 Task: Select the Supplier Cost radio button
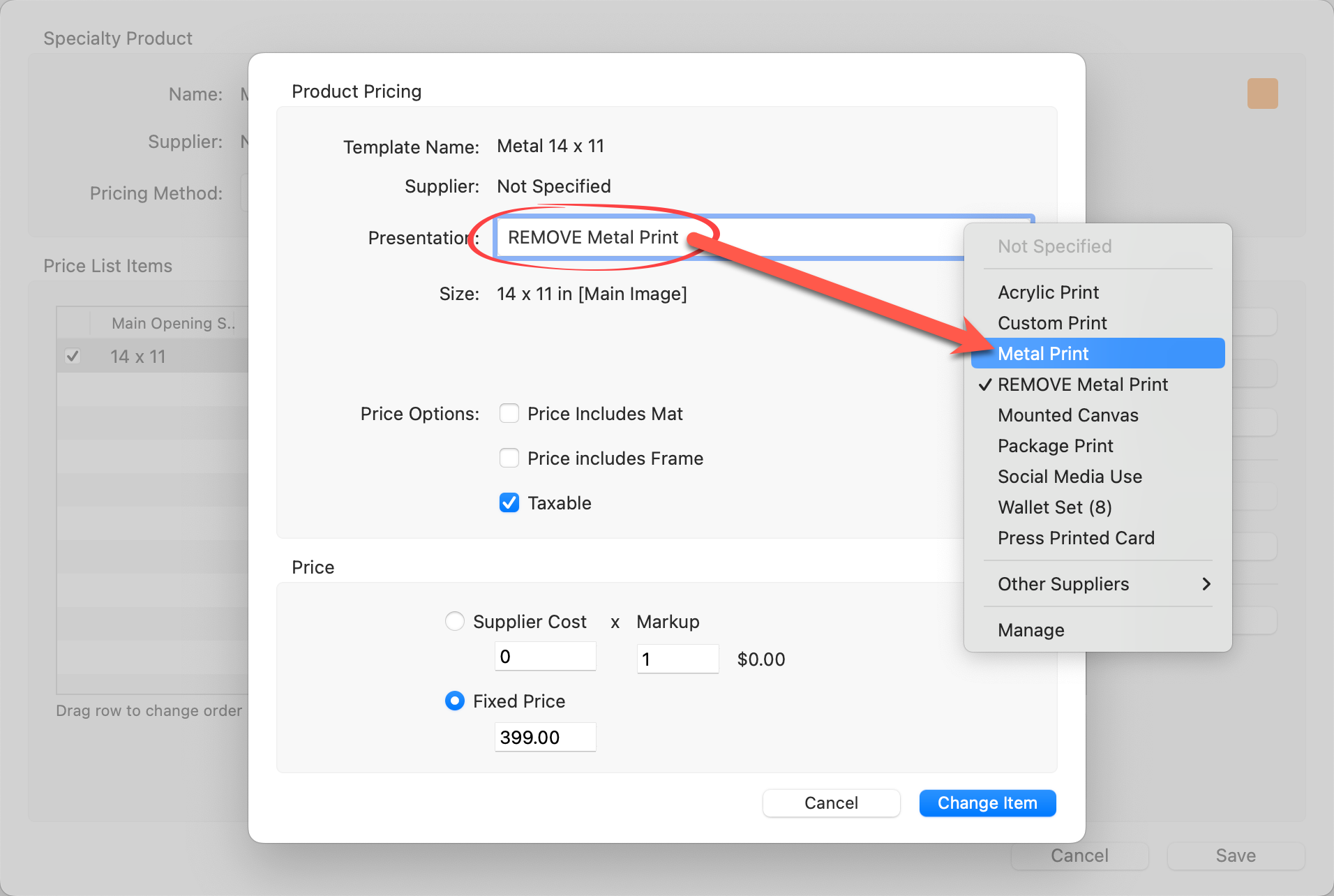455,621
